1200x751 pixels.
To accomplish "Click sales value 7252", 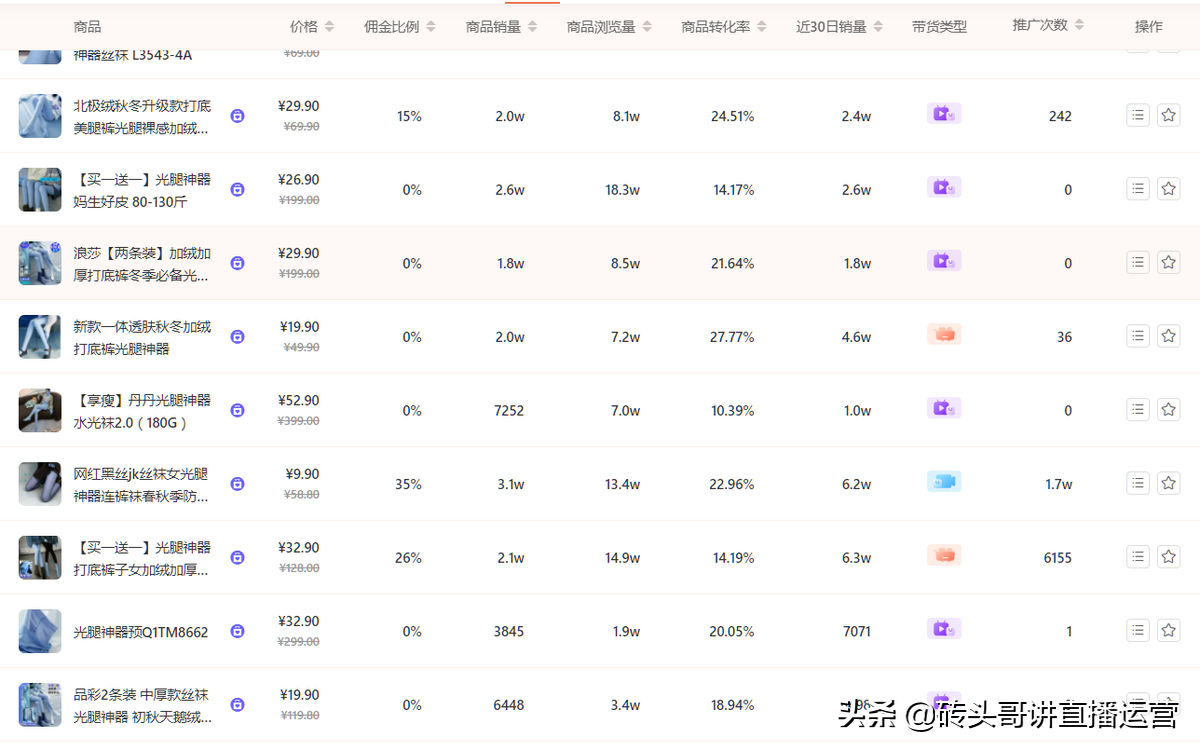I will coord(509,411).
